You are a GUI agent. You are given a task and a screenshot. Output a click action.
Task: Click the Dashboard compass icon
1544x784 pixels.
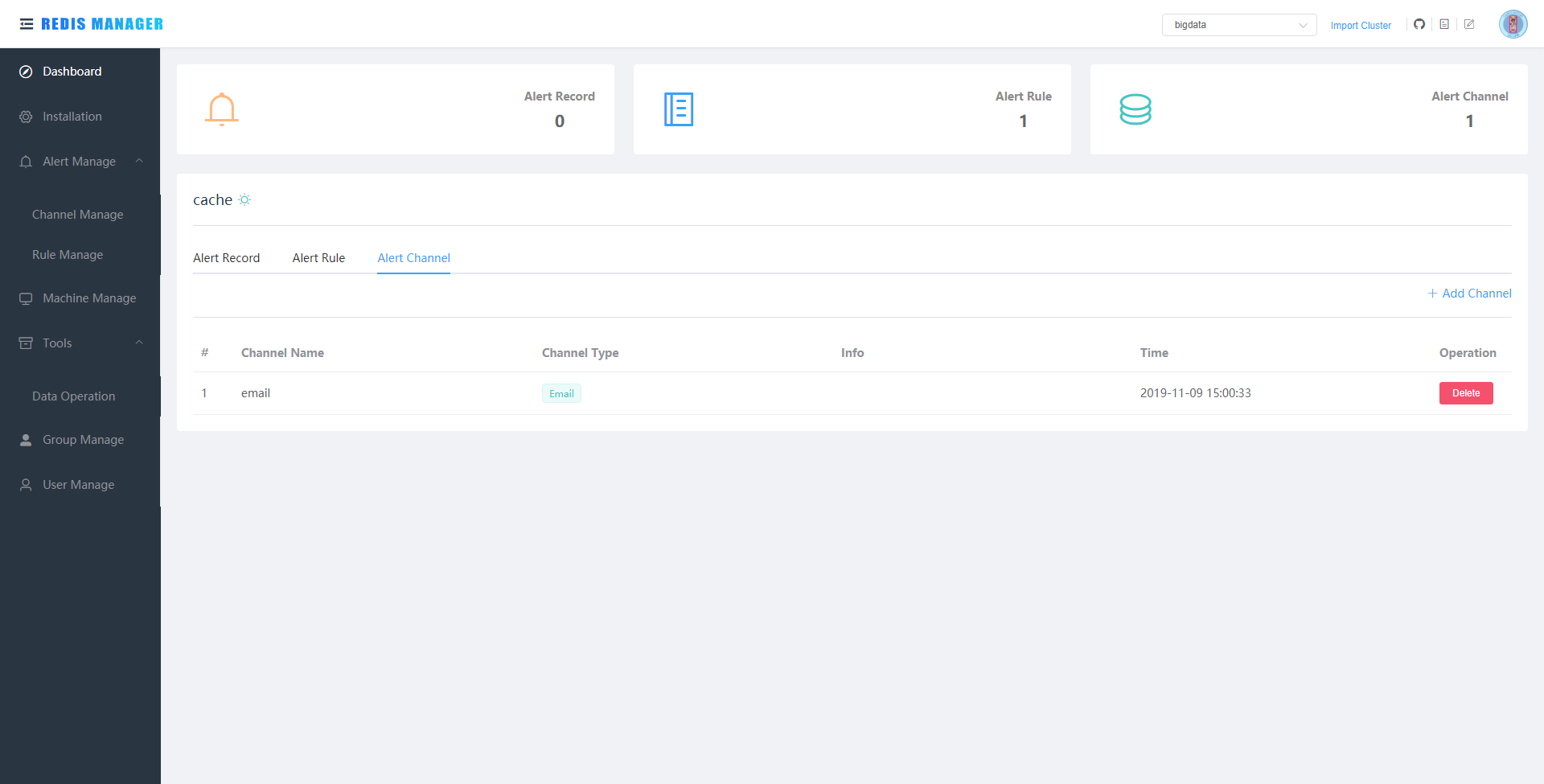point(26,72)
